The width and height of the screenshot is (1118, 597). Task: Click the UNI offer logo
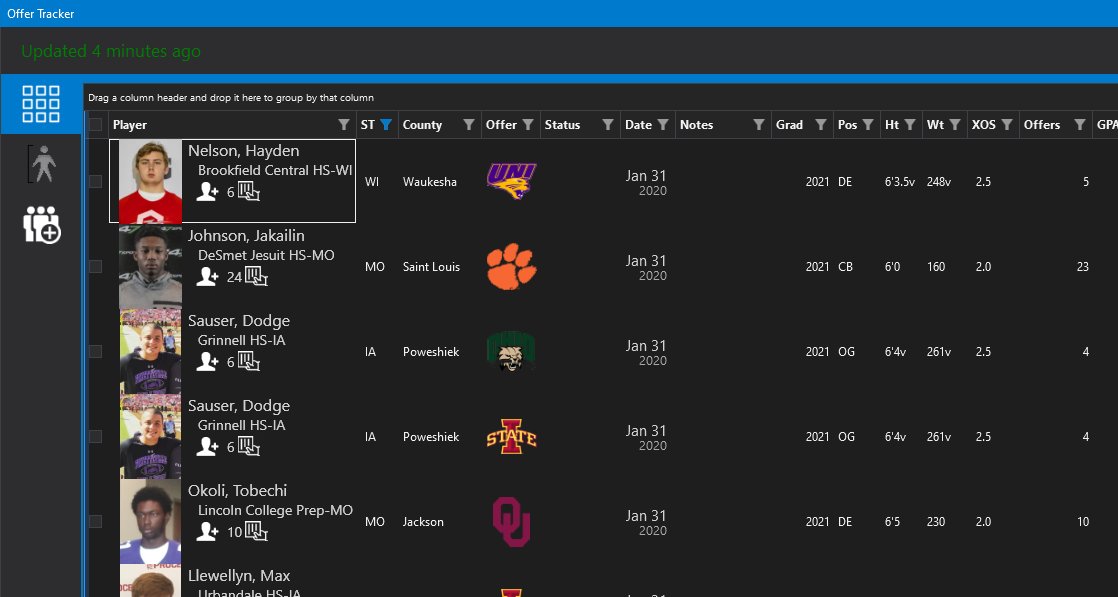pyautogui.click(x=511, y=181)
